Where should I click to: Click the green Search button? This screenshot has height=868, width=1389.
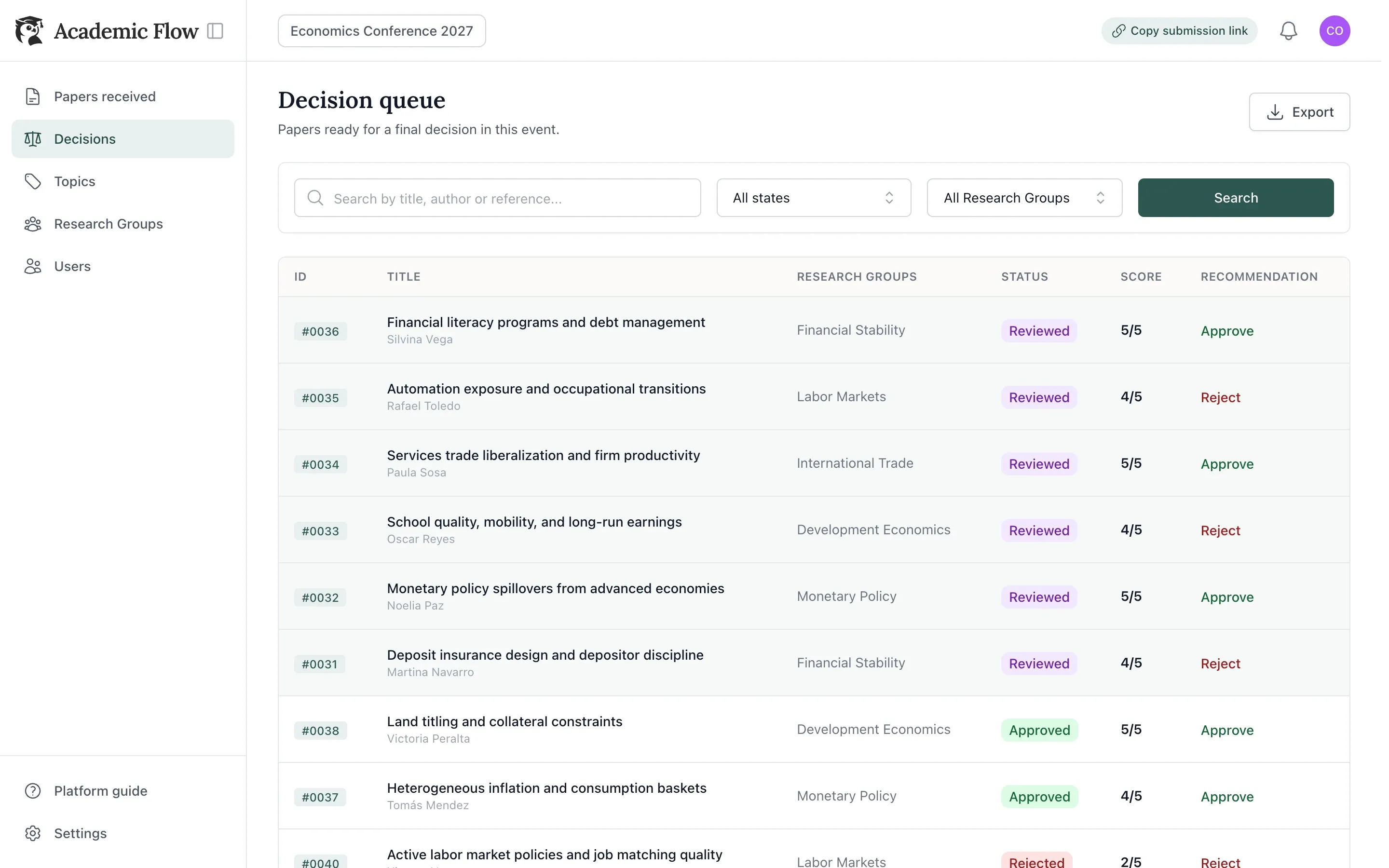click(x=1235, y=198)
